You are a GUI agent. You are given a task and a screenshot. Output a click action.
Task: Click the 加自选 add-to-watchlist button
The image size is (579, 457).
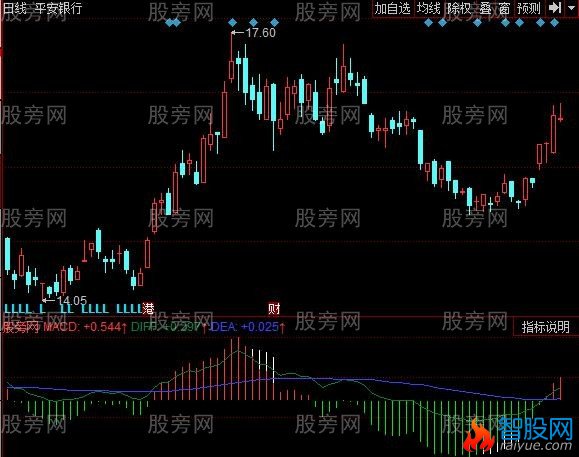point(393,8)
